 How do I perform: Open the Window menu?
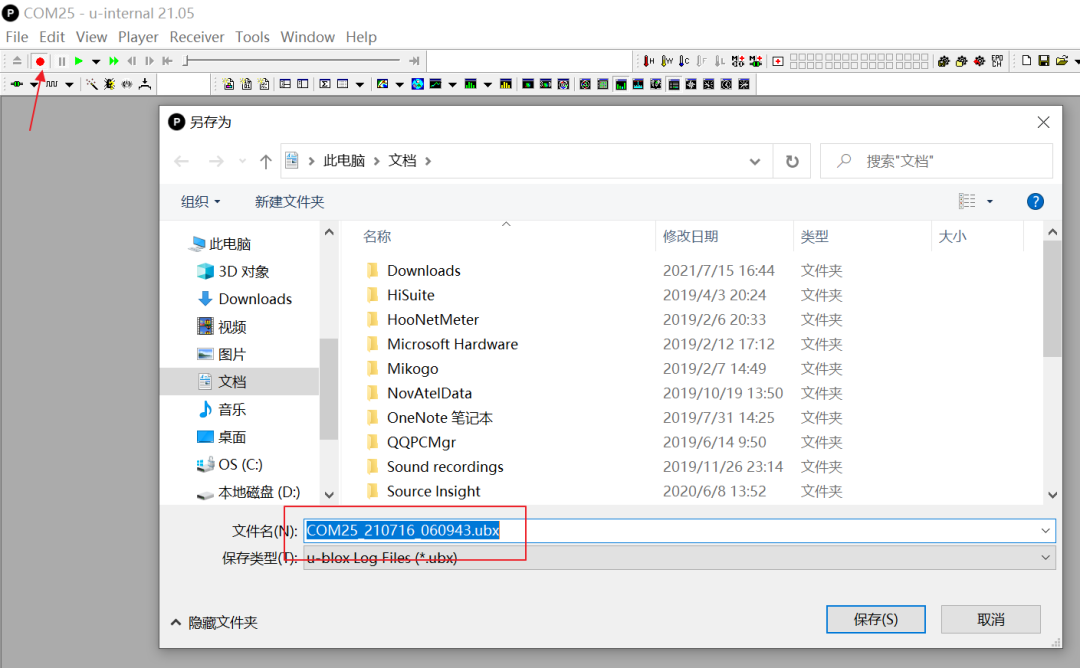coord(307,36)
